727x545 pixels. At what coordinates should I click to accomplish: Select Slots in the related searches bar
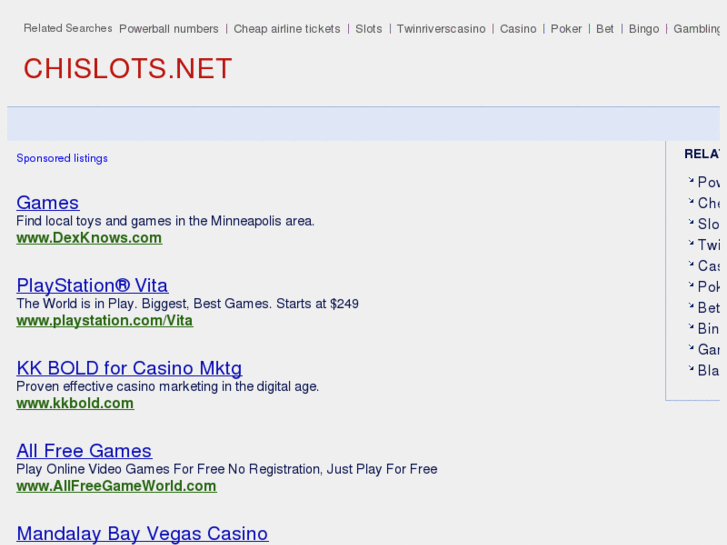[369, 29]
